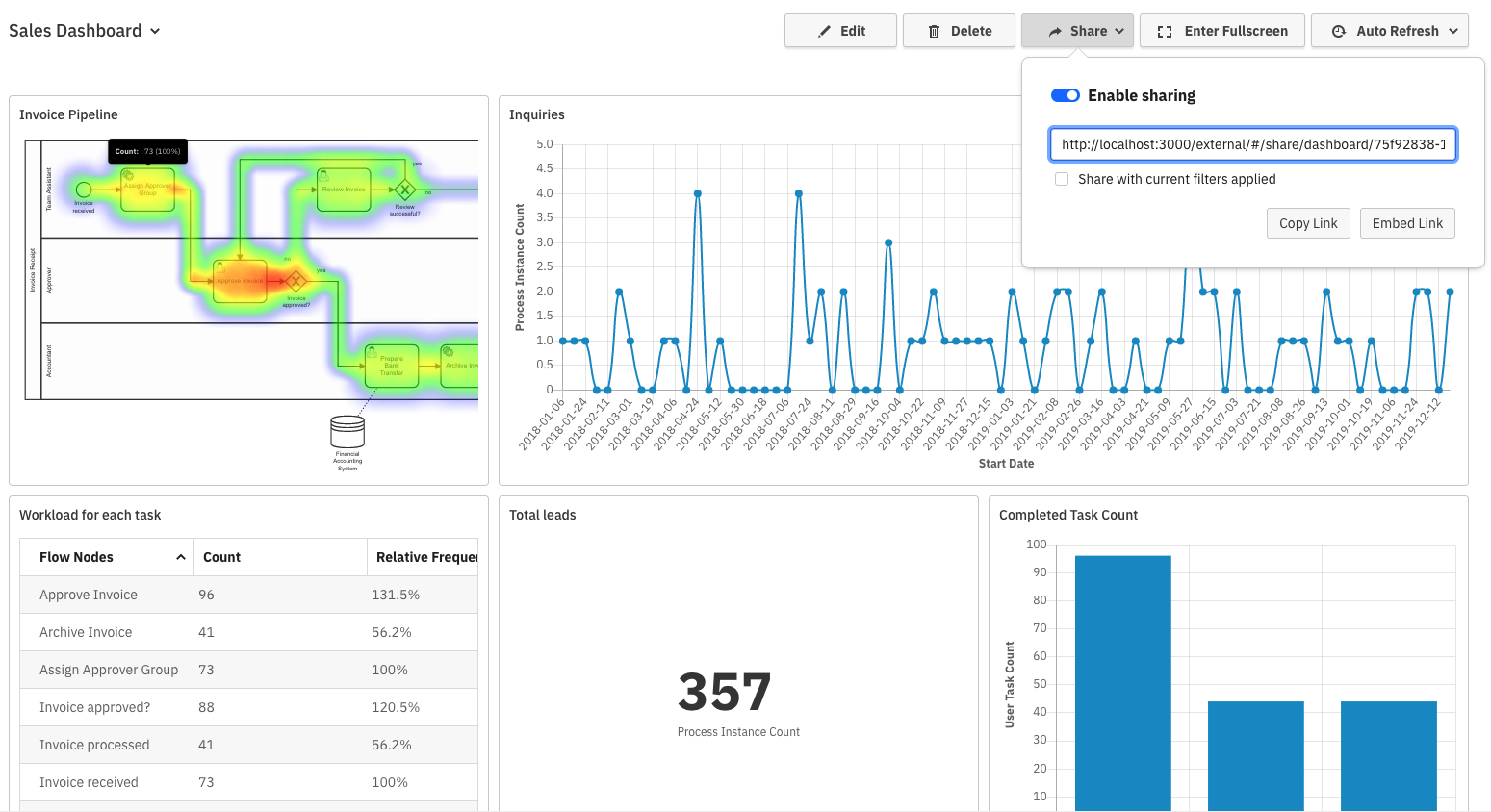Click the Copy Link button
This screenshot has height=812, width=1491.
coord(1308,223)
